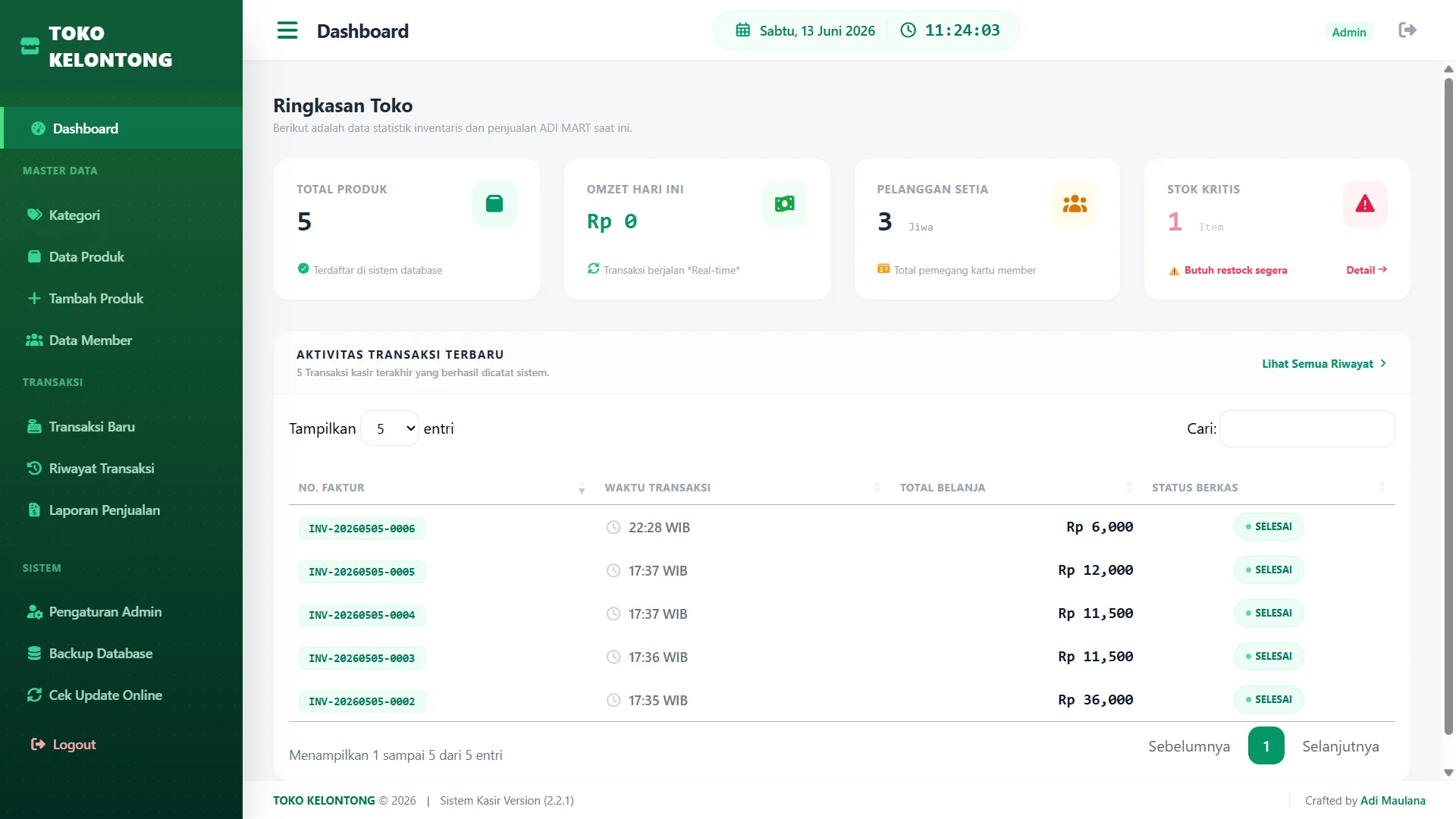Image resolution: width=1456 pixels, height=819 pixels.
Task: Click invoice INV-20260505-0004
Action: coord(362,615)
